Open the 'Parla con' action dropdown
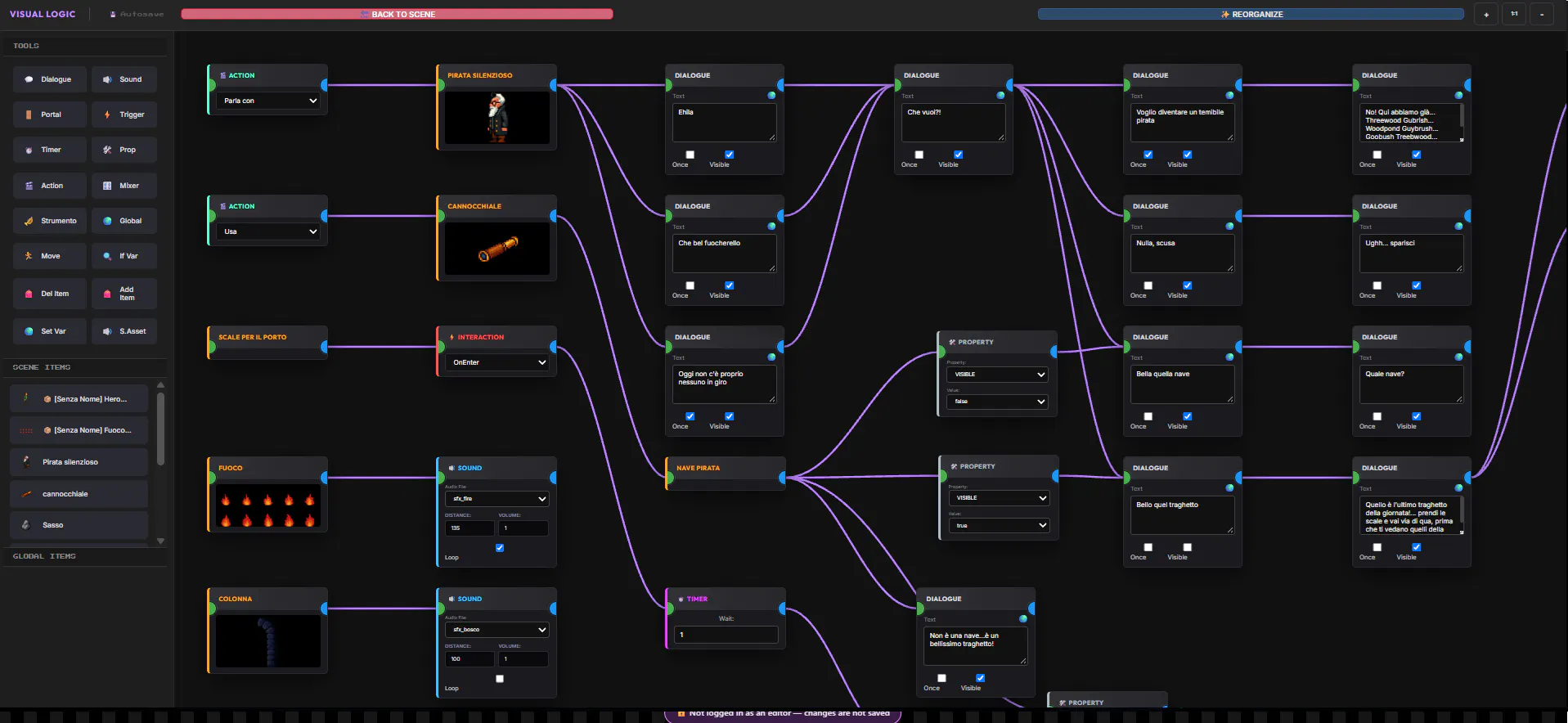Screen dimensions: 1568x723 coord(270,101)
